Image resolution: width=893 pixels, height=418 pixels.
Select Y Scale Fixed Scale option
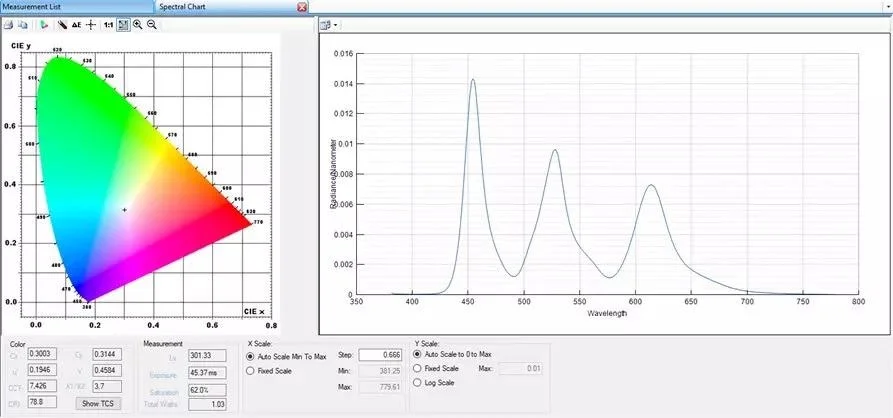click(x=436, y=368)
